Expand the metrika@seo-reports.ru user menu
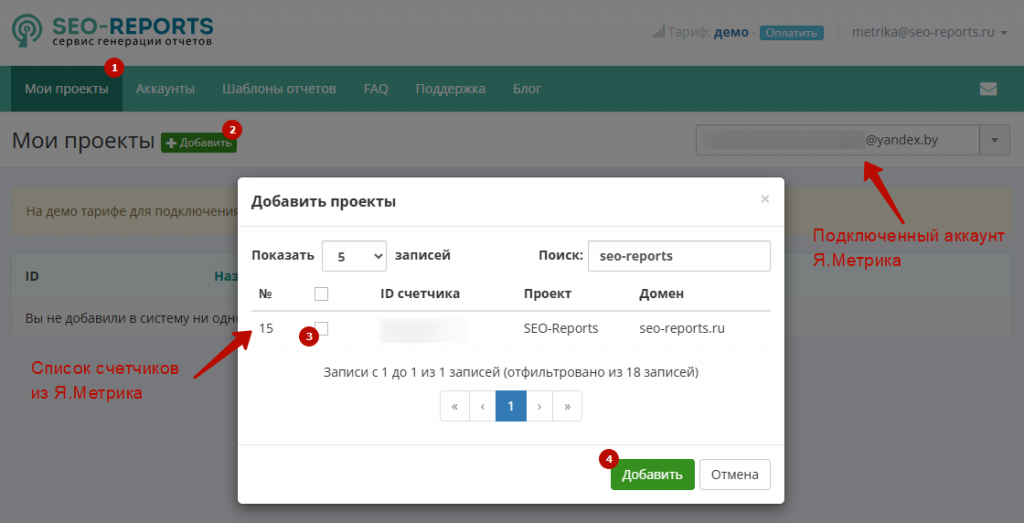The image size is (1024, 523). (929, 32)
